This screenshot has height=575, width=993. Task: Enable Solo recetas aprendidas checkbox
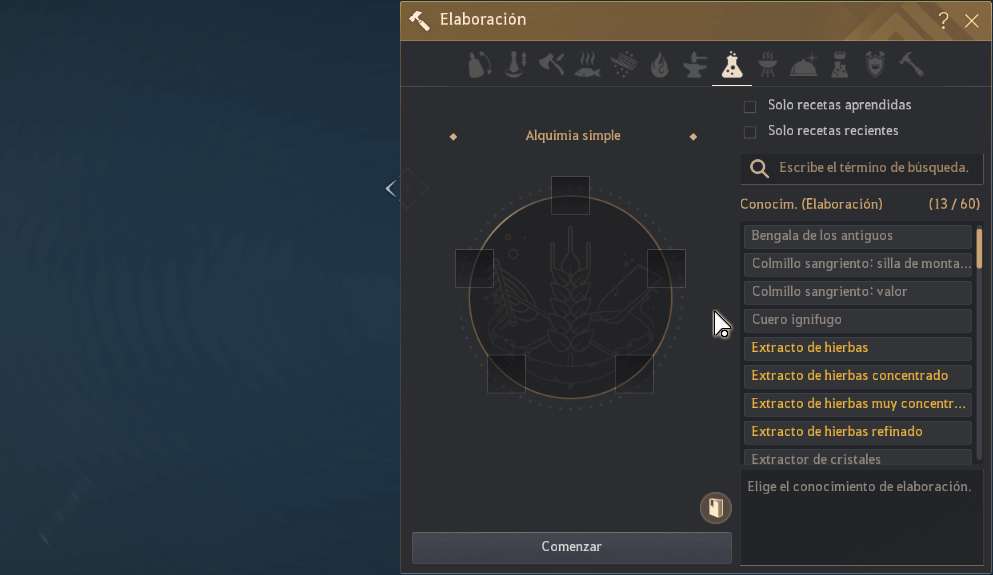(x=750, y=106)
